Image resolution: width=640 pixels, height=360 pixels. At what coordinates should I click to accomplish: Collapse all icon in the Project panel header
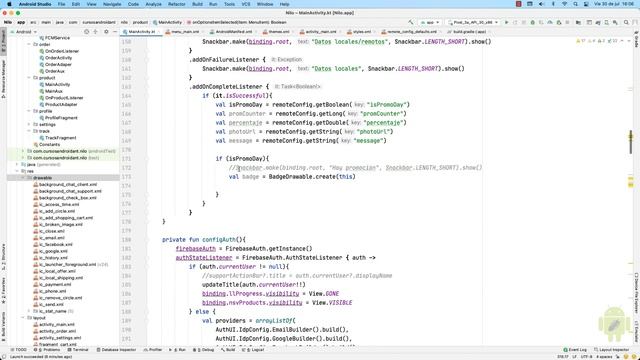coord(96,31)
